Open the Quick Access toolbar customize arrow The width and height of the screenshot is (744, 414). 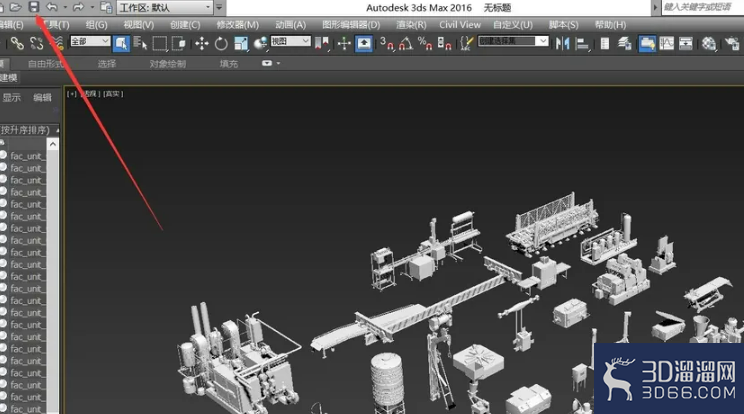pos(219,7)
